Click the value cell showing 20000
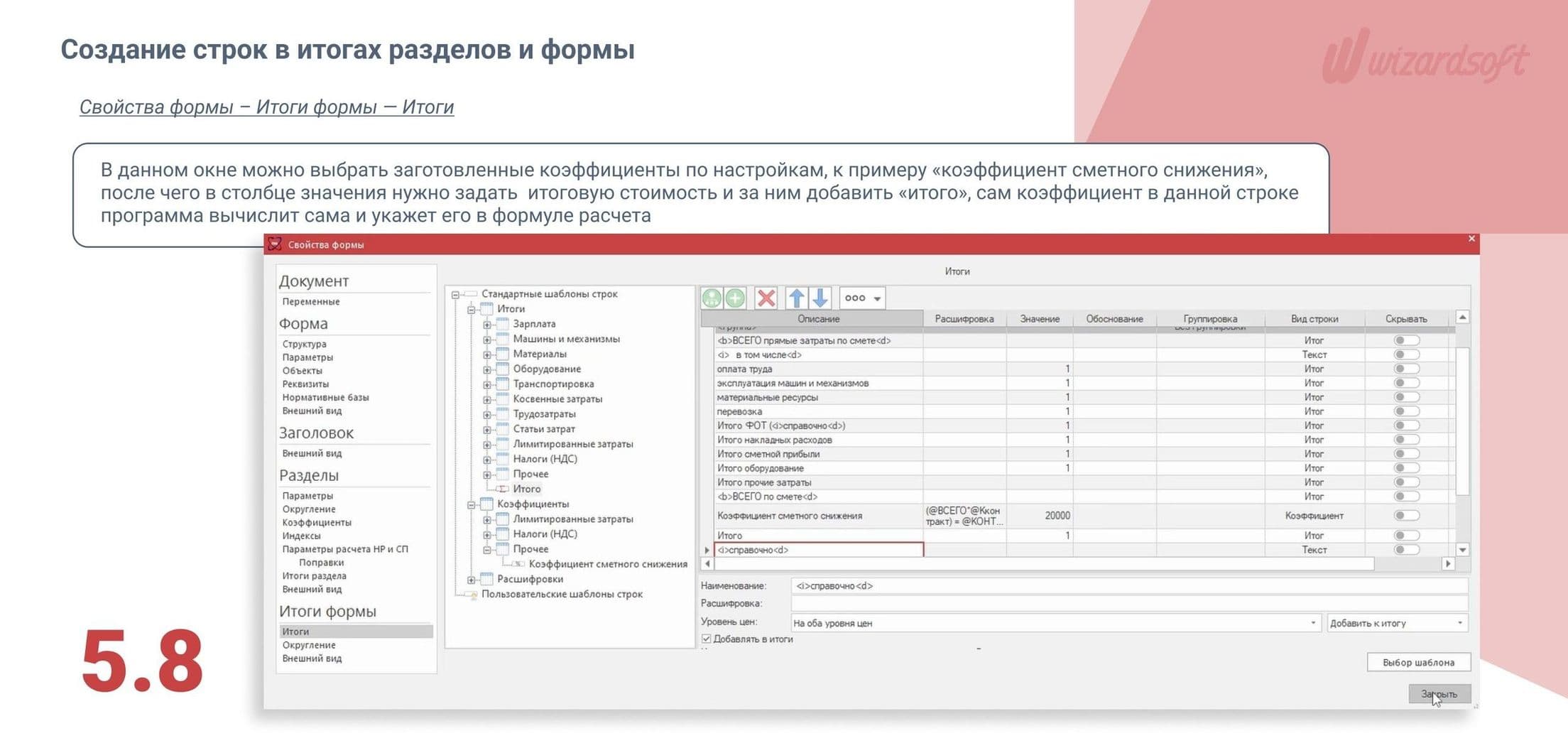Image resolution: width=1568 pixels, height=753 pixels. point(1040,516)
